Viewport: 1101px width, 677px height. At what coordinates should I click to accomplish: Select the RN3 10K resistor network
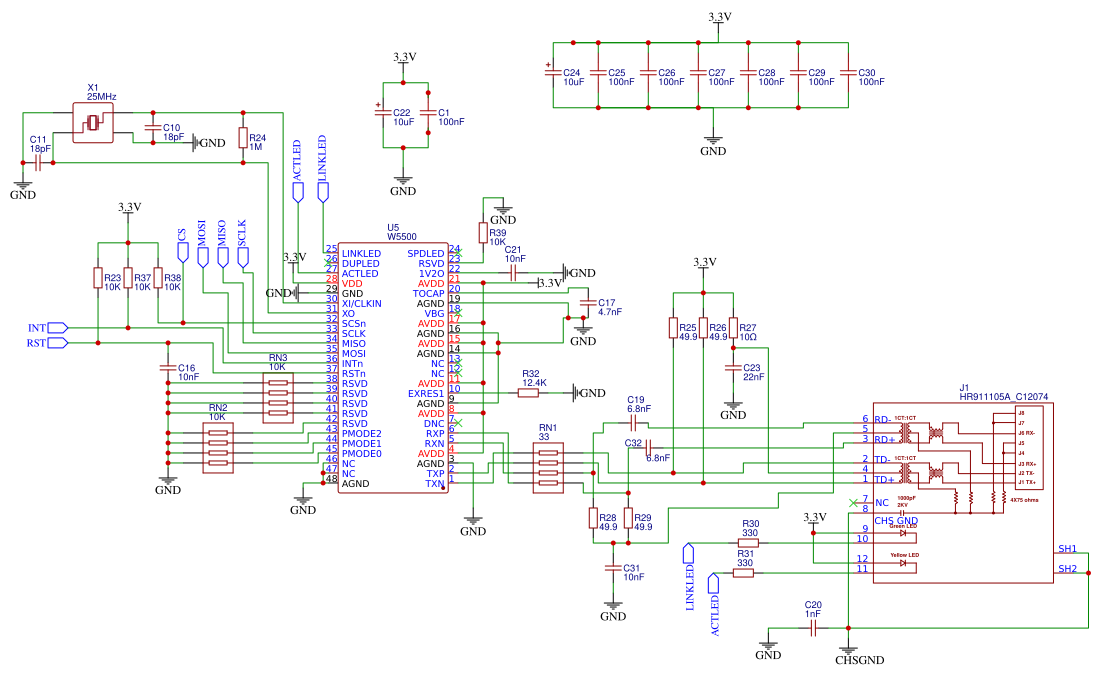click(x=277, y=398)
